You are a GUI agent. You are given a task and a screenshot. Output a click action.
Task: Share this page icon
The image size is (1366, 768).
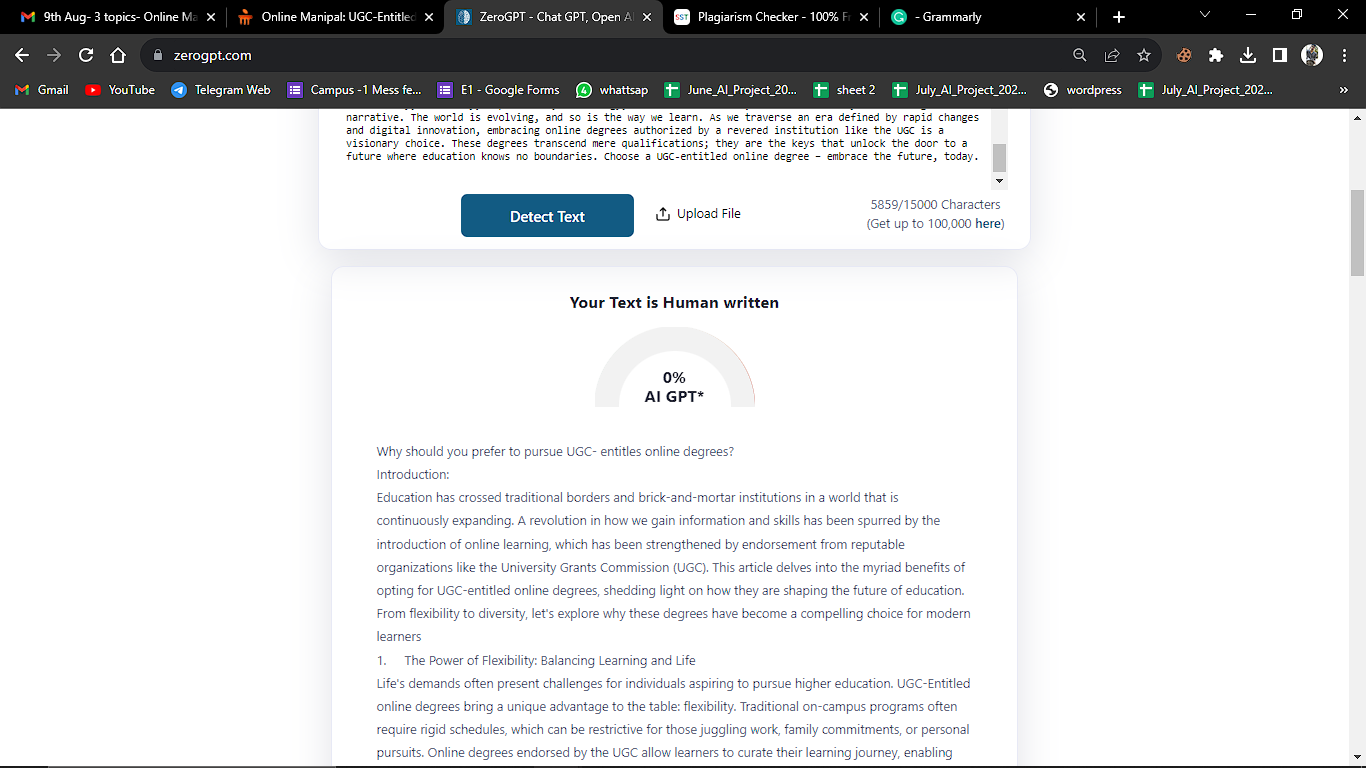(x=1112, y=56)
